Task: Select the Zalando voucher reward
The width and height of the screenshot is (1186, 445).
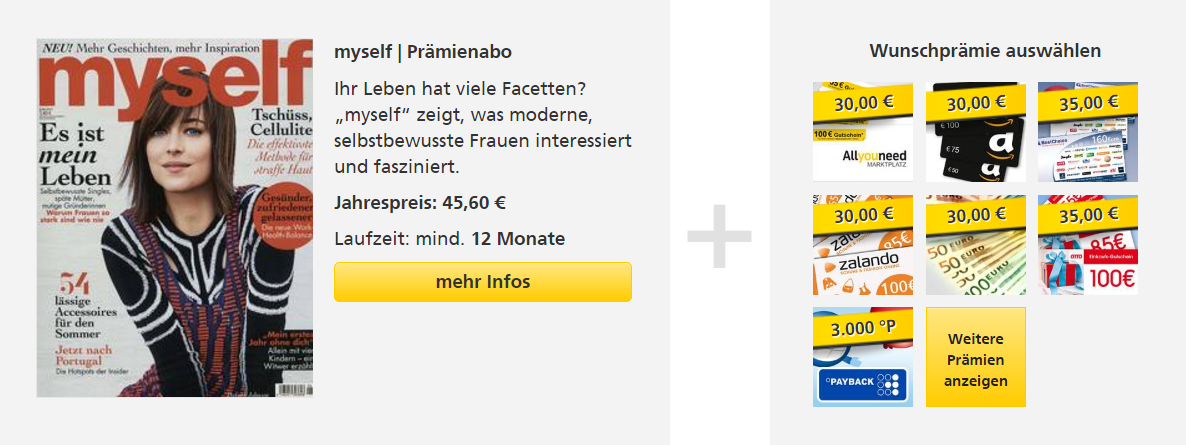Action: [x=862, y=244]
